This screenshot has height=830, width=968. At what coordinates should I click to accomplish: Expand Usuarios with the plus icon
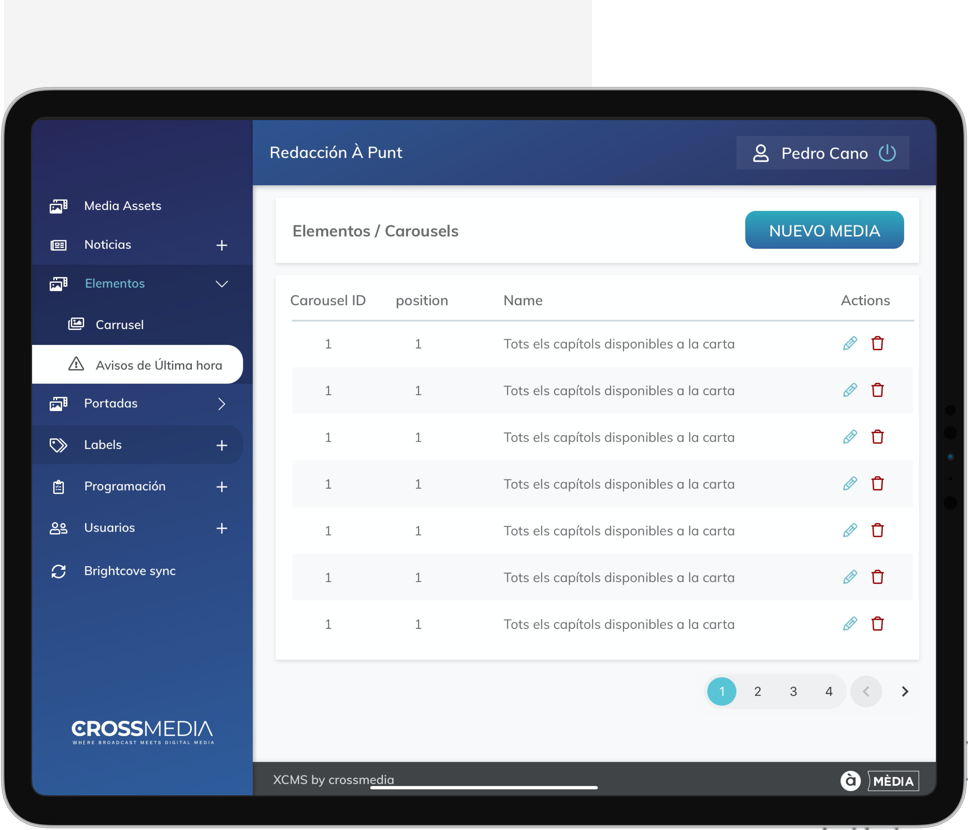point(222,528)
